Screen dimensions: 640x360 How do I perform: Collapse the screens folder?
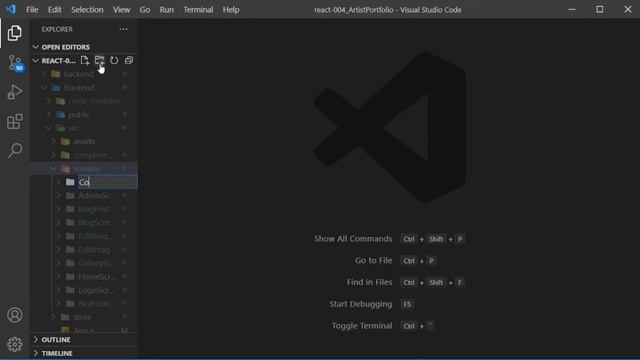pyautogui.click(x=84, y=168)
